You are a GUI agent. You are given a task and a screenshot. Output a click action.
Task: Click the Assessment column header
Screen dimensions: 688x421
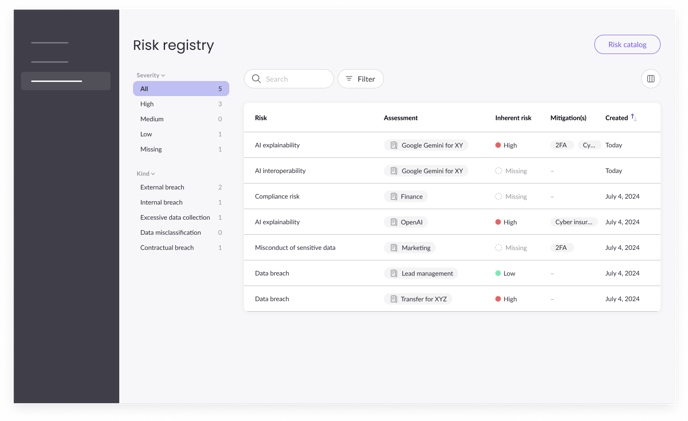[401, 118]
